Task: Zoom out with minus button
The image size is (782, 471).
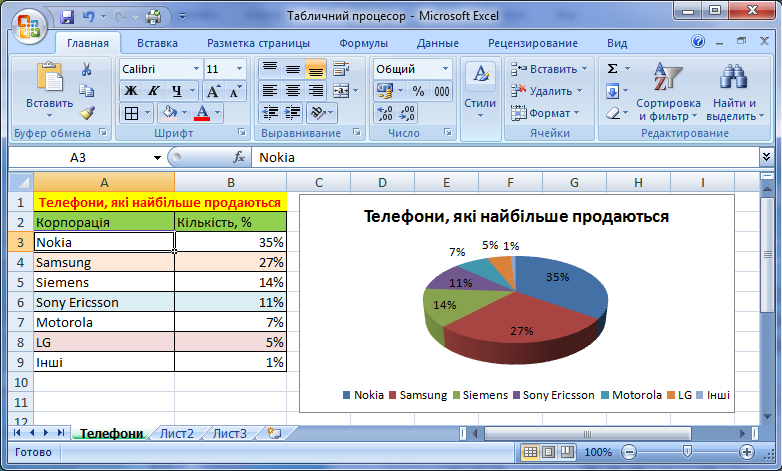Action: (629, 452)
